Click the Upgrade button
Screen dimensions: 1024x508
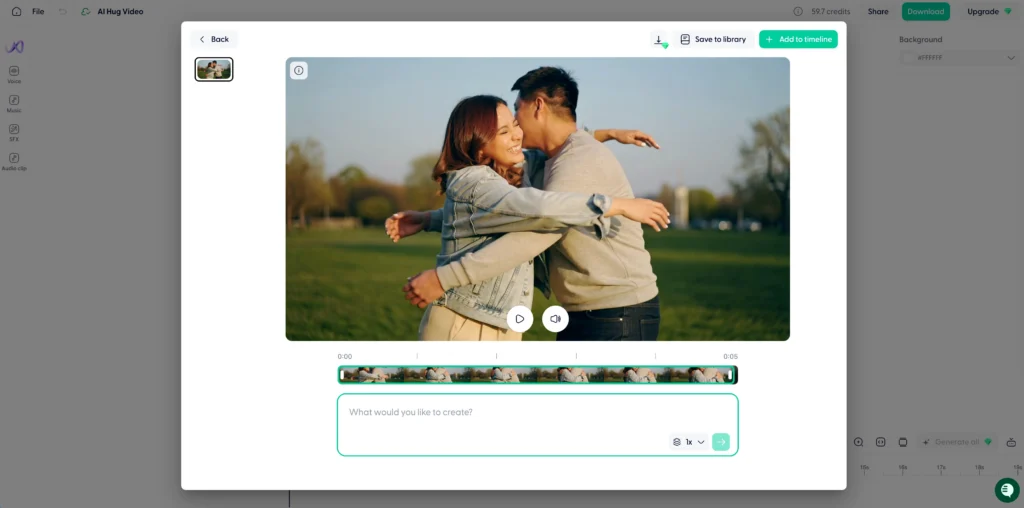point(989,11)
